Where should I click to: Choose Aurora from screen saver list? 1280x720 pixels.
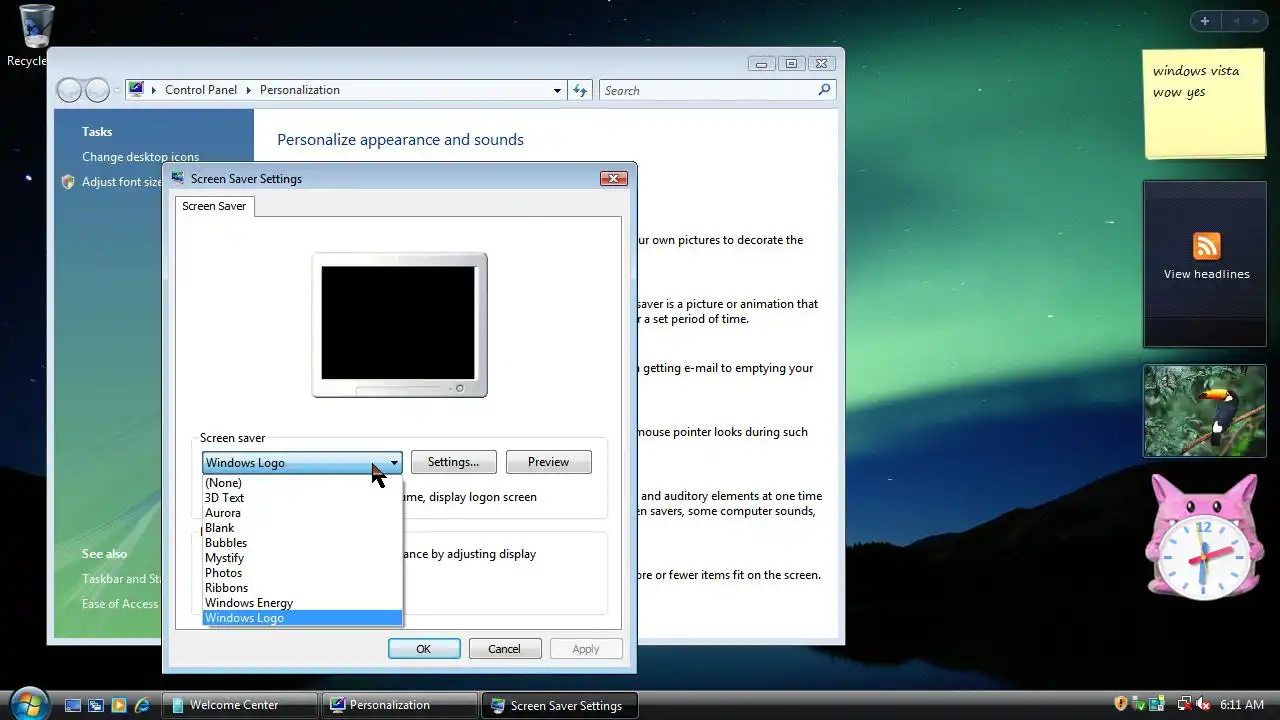(302, 512)
